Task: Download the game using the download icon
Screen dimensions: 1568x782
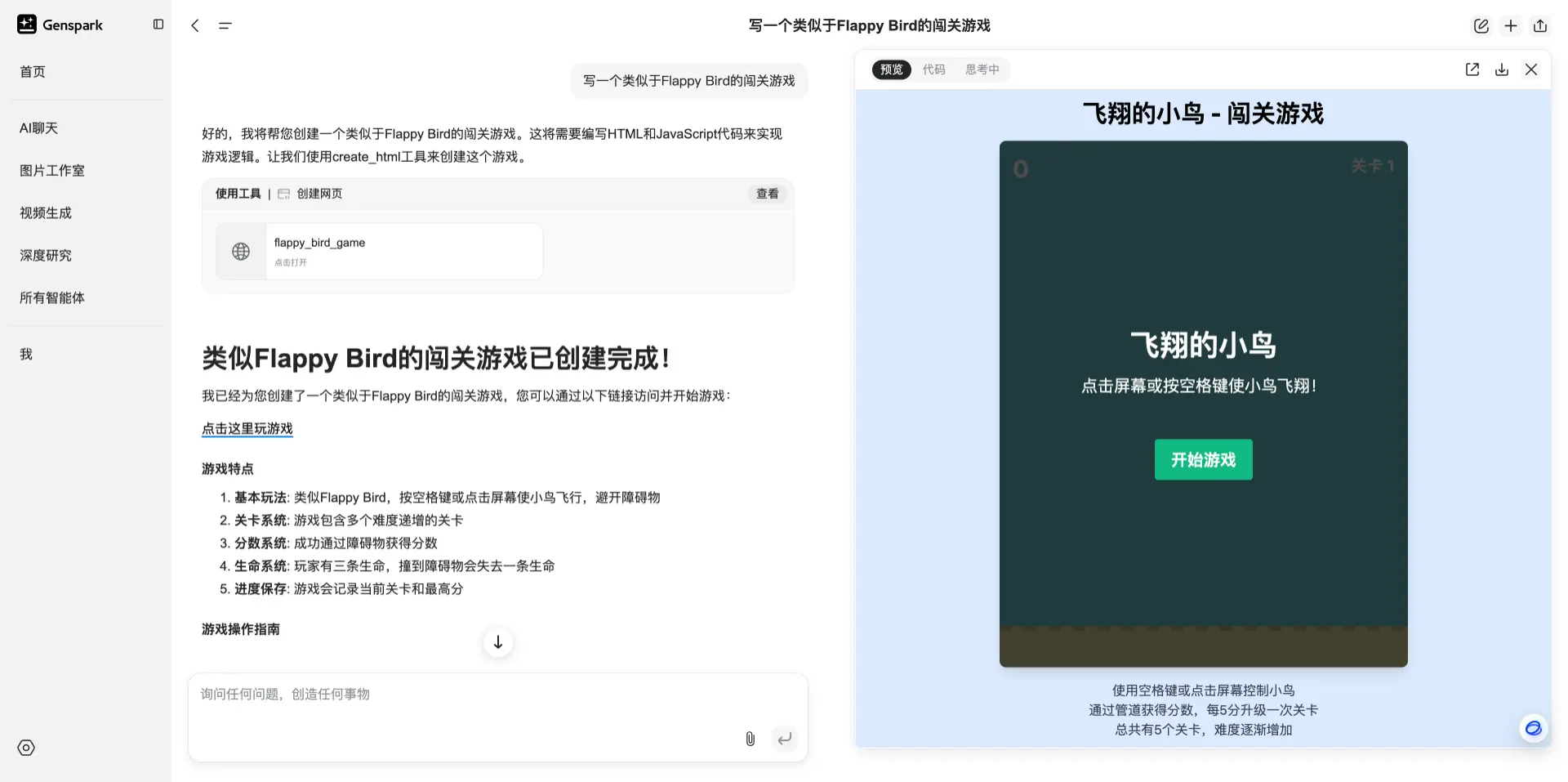Action: coord(1501,69)
